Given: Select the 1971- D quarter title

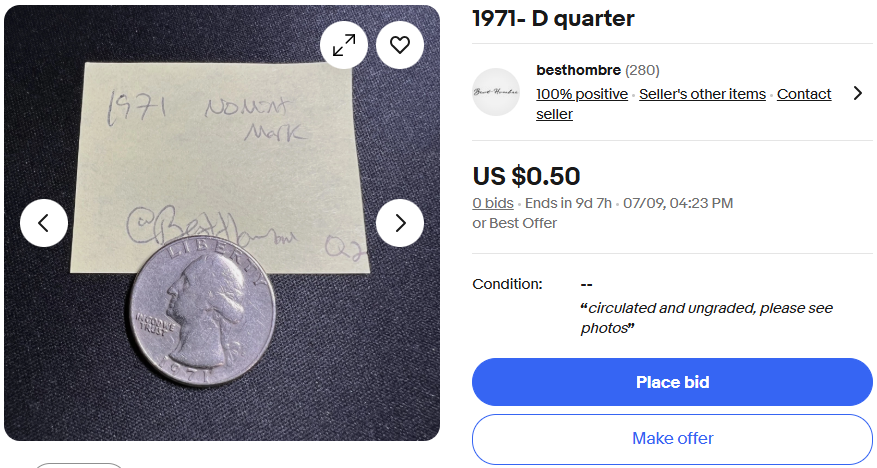Looking at the screenshot, I should (553, 18).
